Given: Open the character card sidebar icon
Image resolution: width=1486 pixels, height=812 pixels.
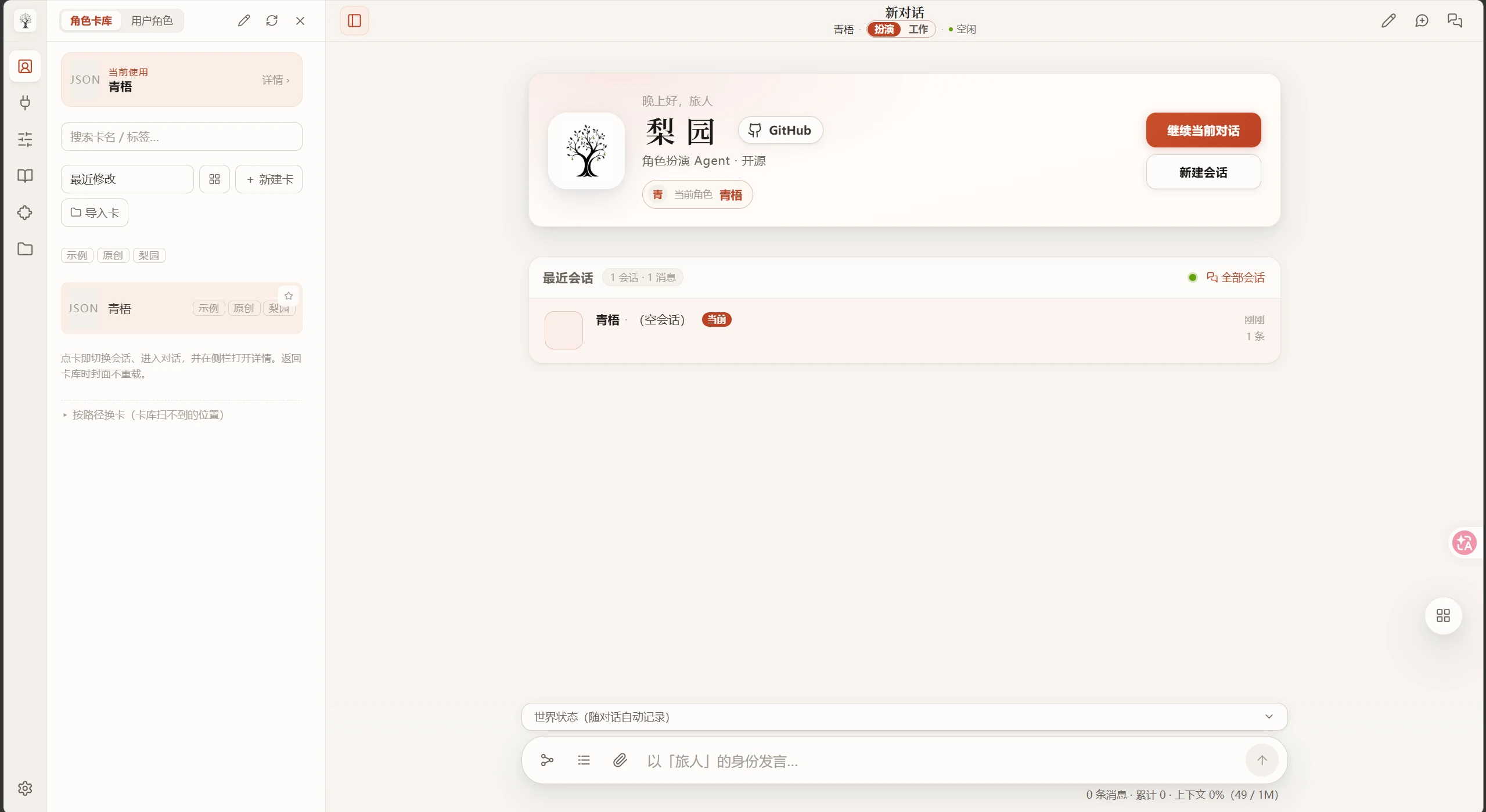Looking at the screenshot, I should (25, 67).
